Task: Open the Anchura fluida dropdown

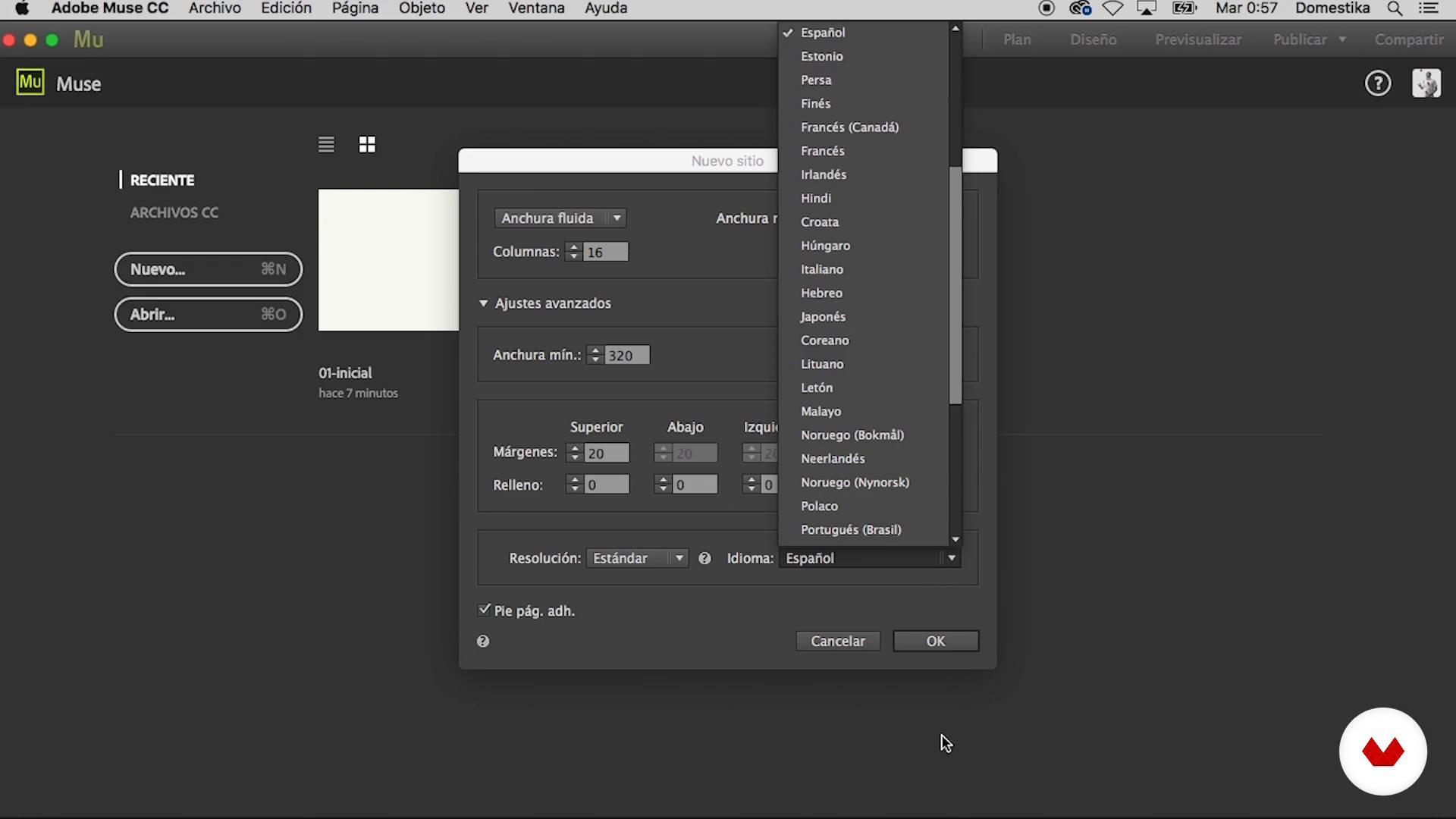Action: [560, 218]
